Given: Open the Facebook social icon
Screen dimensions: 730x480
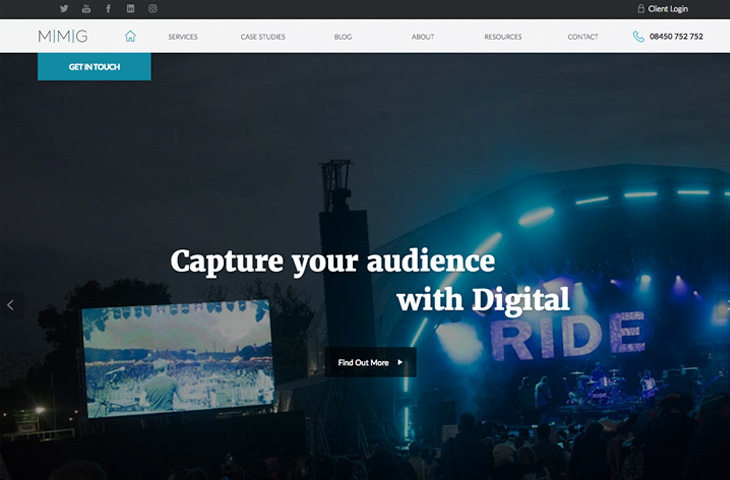Looking at the screenshot, I should pos(108,8).
